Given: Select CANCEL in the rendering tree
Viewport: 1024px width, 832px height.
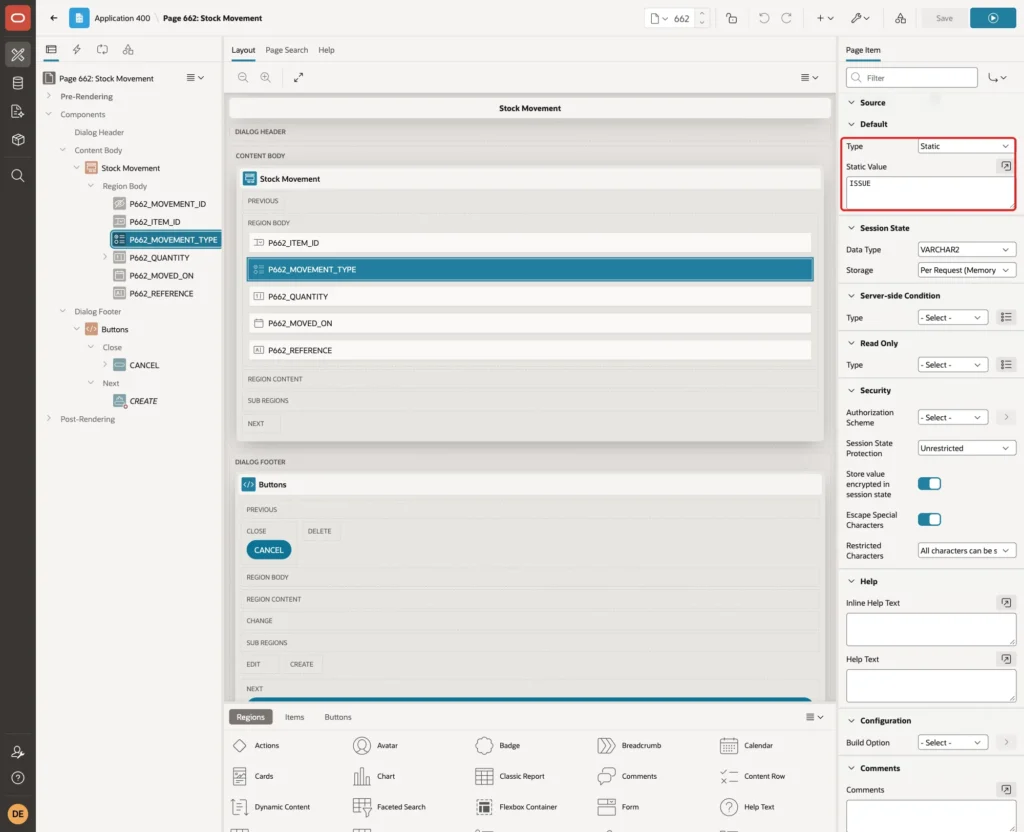Looking at the screenshot, I should coord(144,365).
